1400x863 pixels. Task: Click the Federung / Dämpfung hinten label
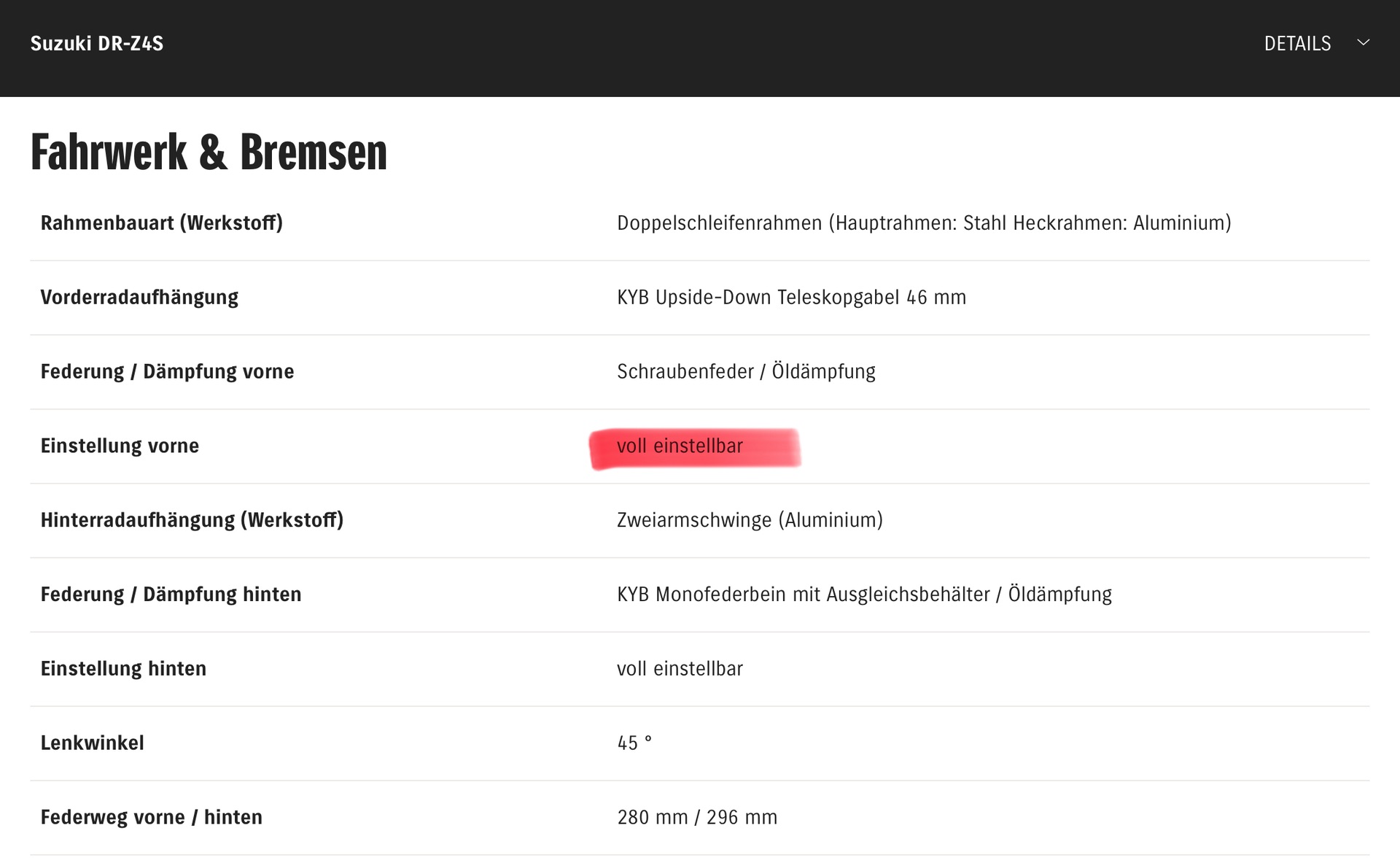click(171, 595)
